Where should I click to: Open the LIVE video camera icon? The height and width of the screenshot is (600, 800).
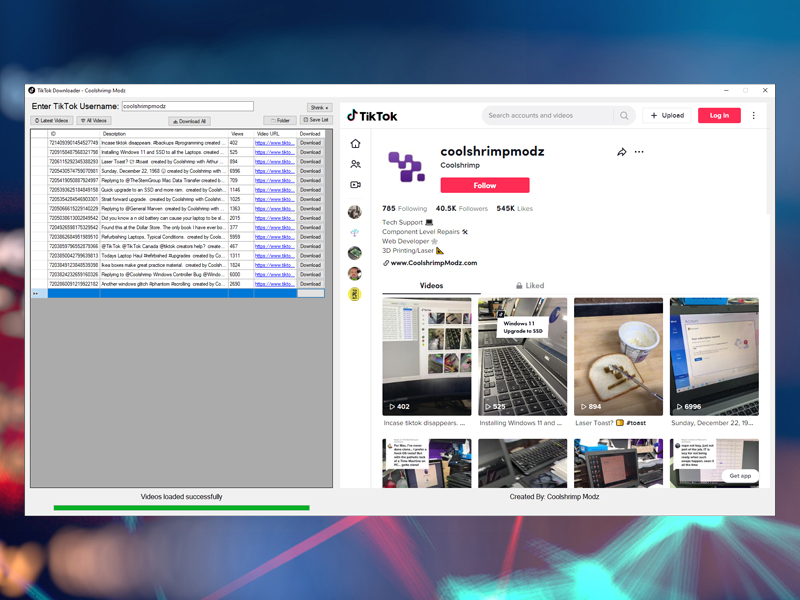[355, 185]
